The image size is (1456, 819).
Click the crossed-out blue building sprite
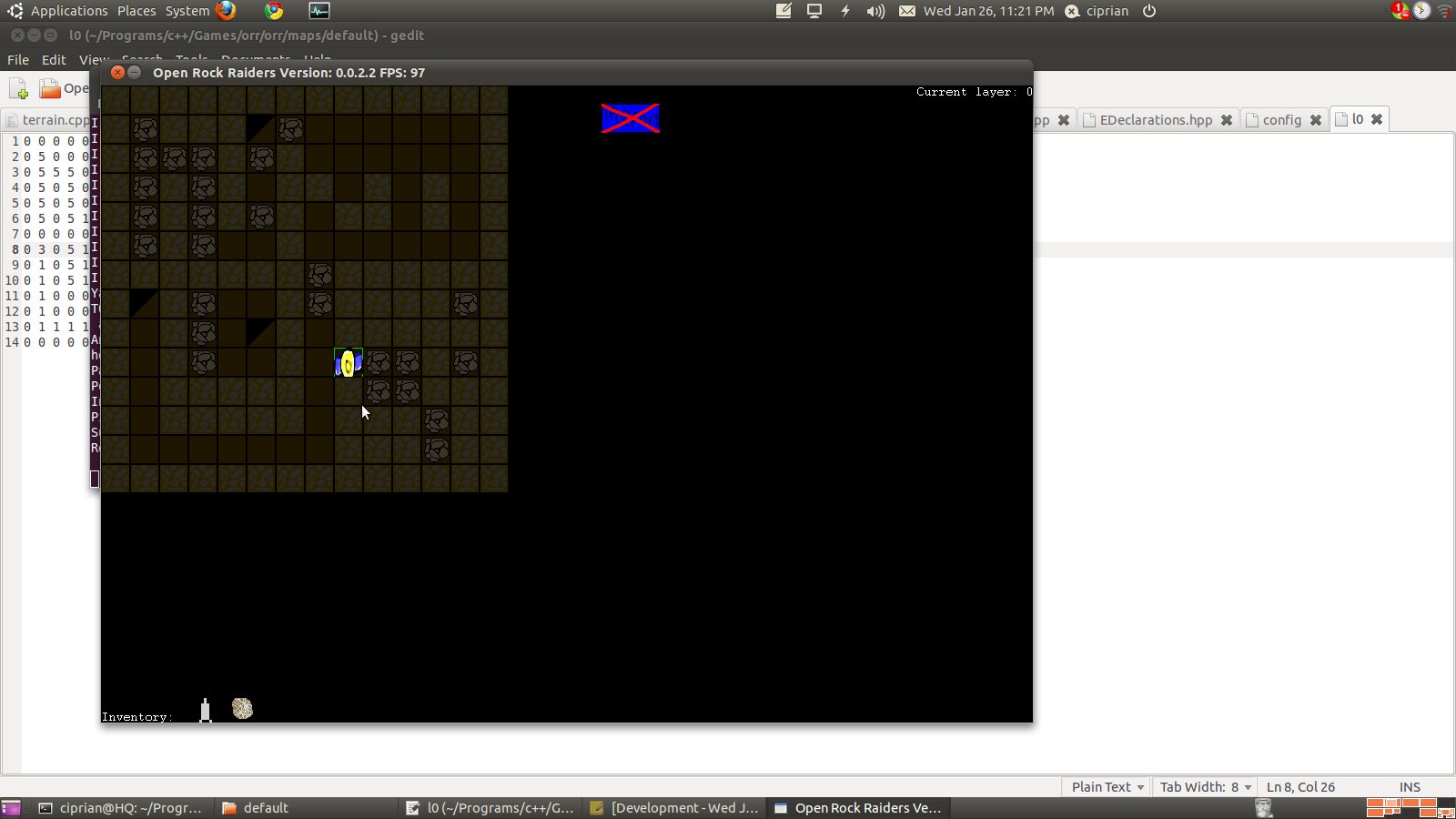pos(631,118)
